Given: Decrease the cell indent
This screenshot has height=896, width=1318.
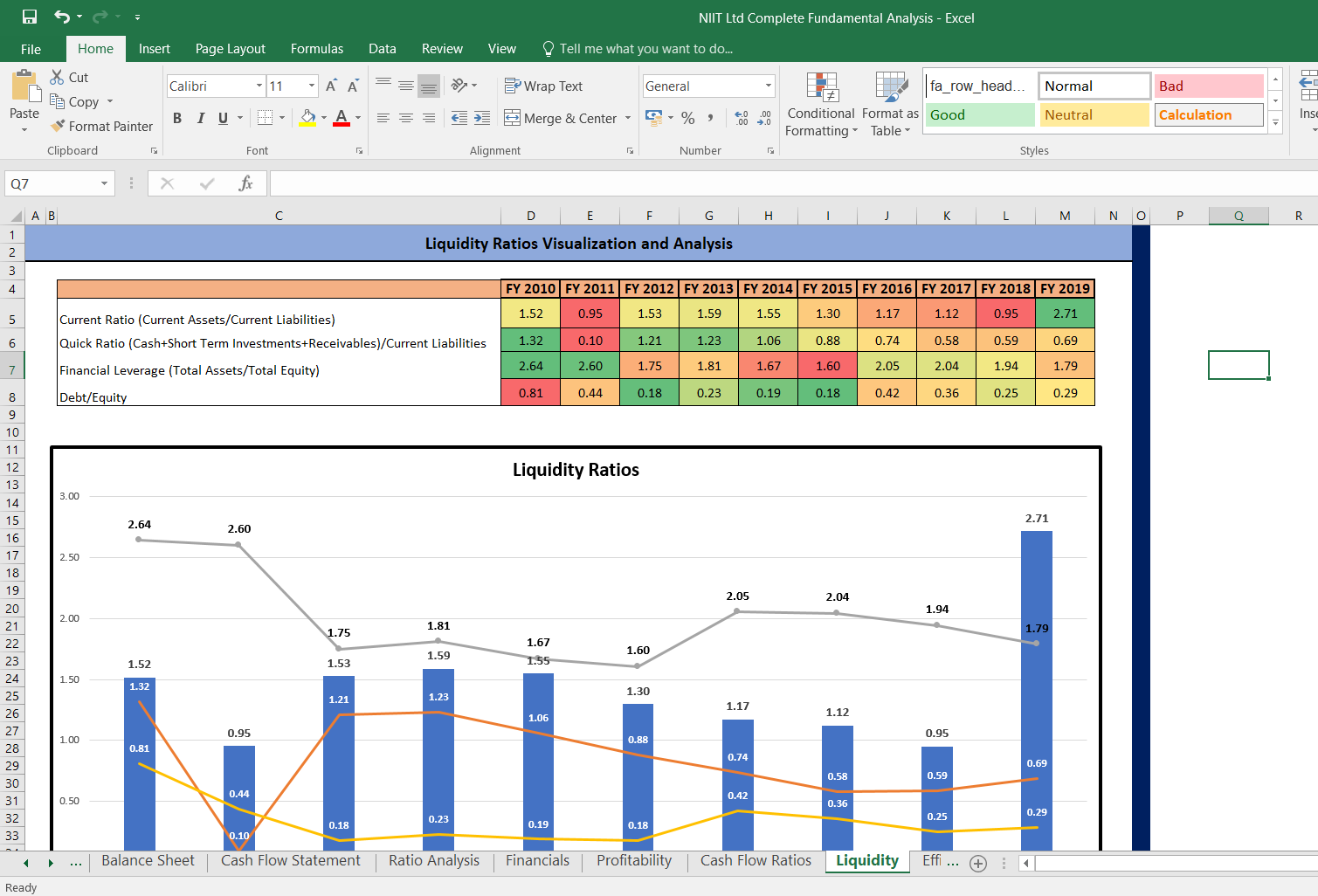Looking at the screenshot, I should coord(459,118).
